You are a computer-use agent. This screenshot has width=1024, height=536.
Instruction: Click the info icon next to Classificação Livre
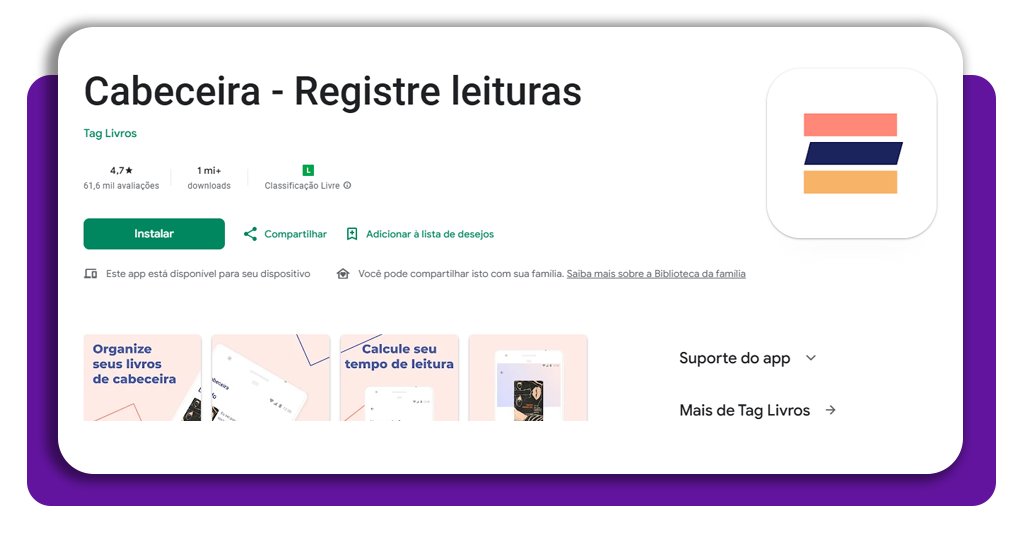coord(347,185)
